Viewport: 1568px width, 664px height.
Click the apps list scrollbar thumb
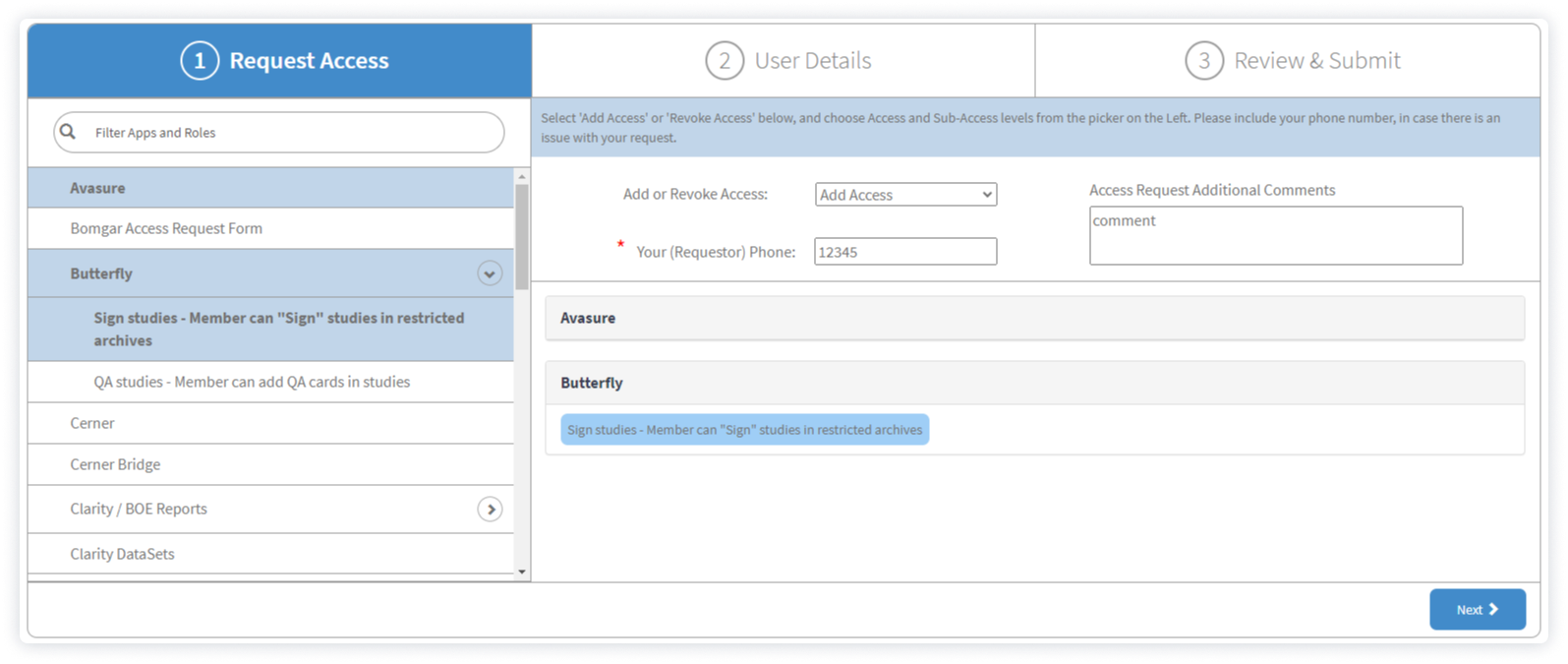522,237
